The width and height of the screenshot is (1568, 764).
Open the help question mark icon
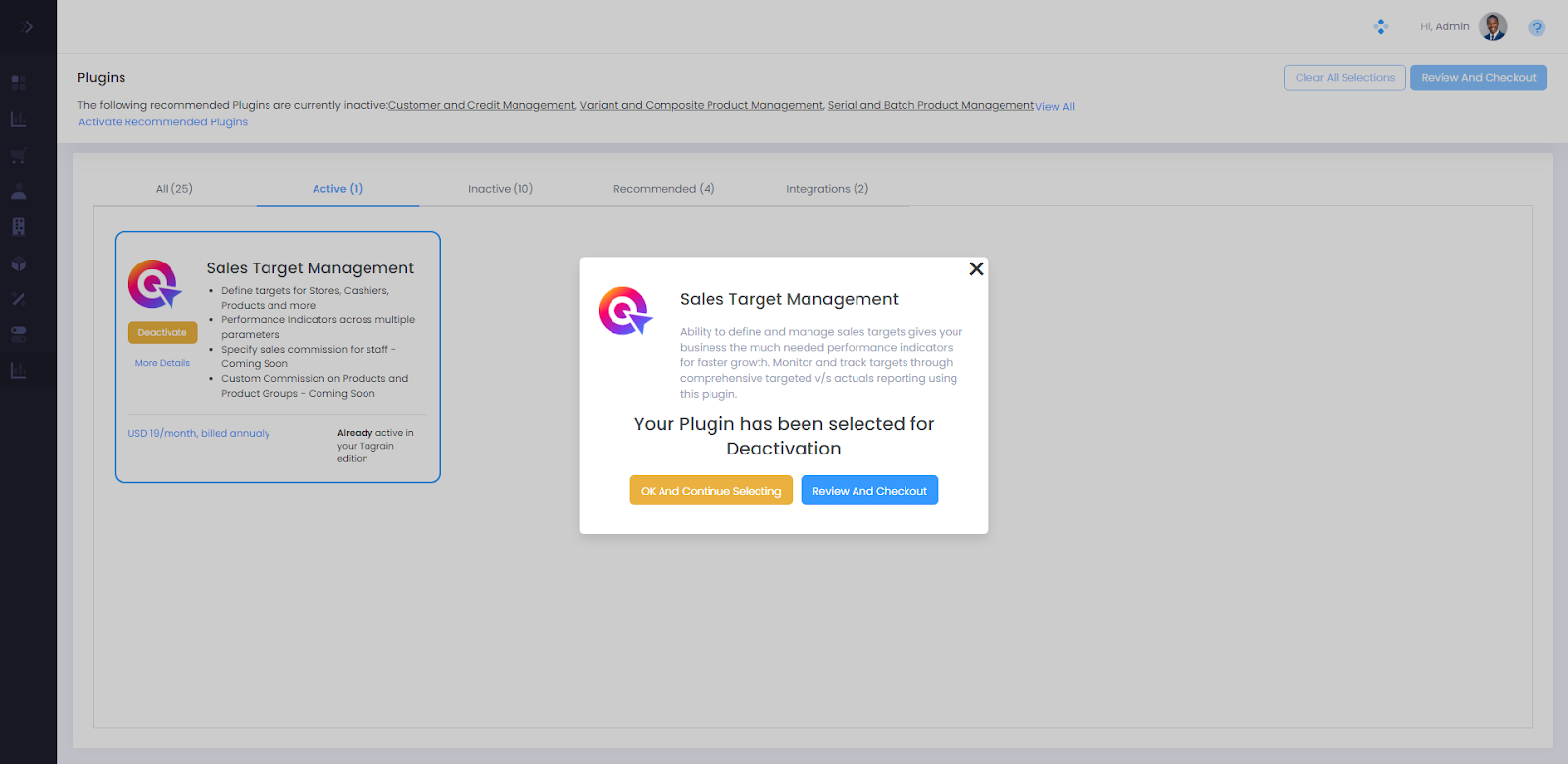[1537, 27]
